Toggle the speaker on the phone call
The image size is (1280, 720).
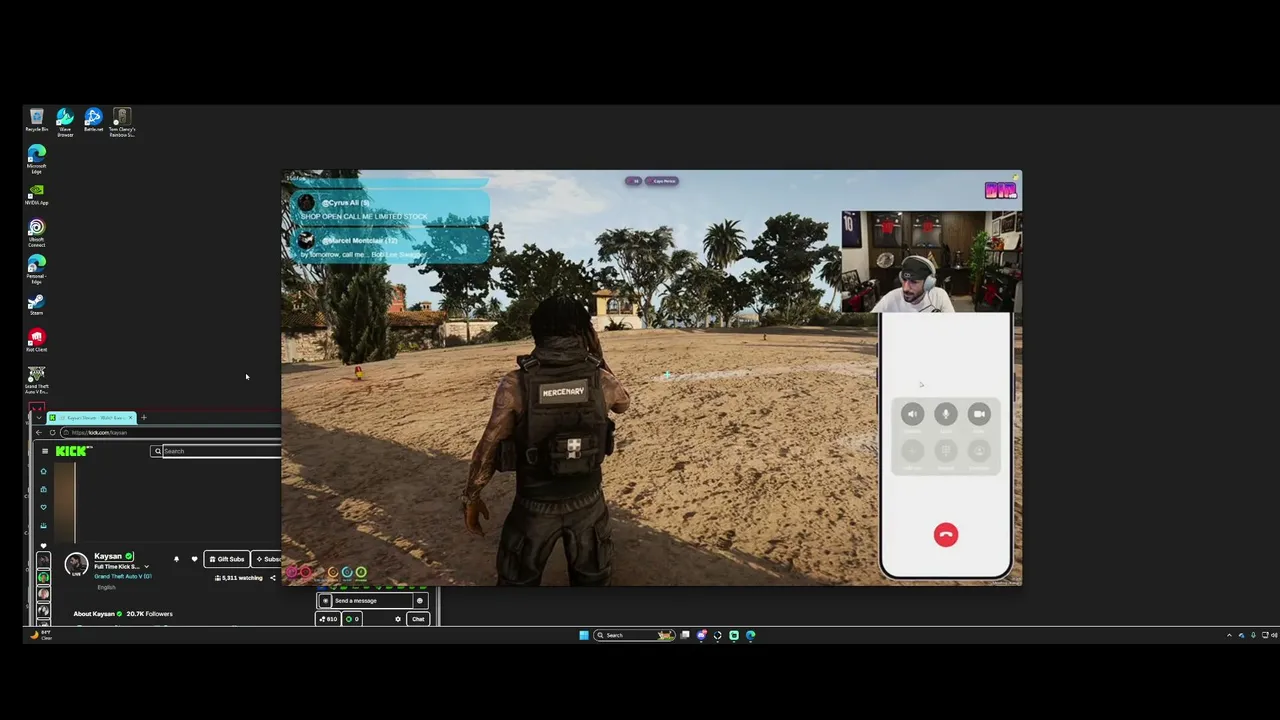coord(912,414)
